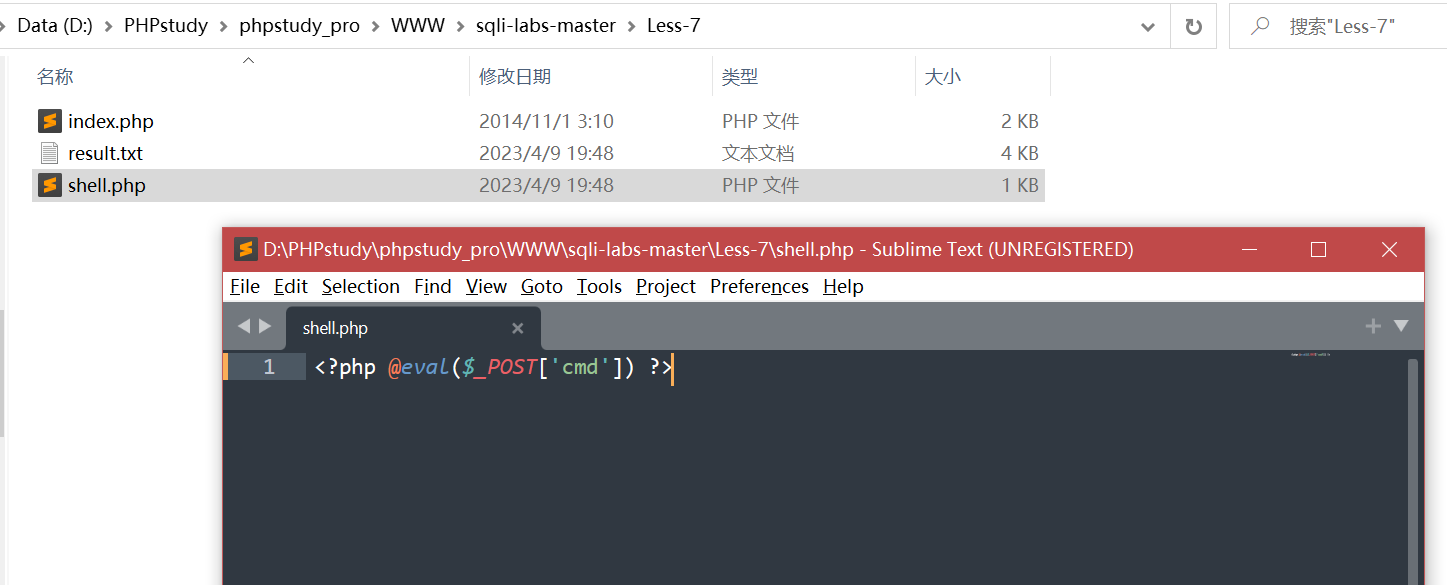
Task: Select the result.txt file in the list
Action: (106, 153)
